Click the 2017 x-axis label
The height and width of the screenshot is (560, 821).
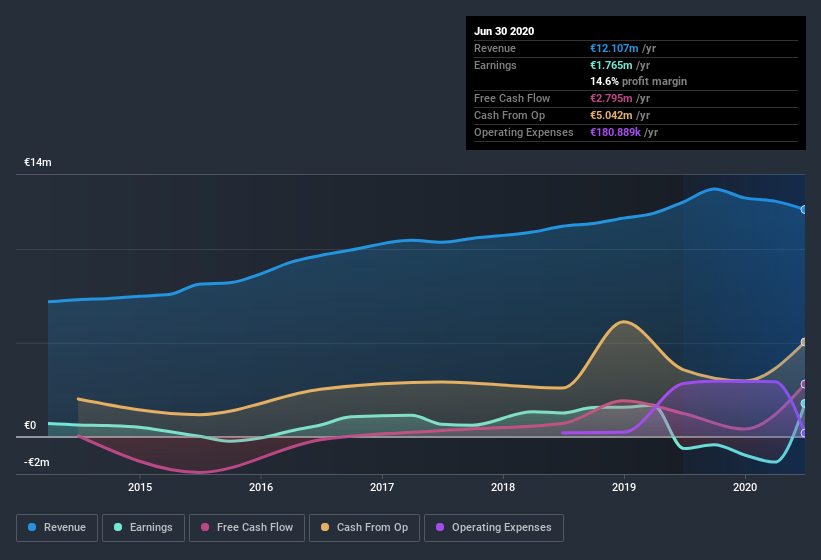[x=382, y=487]
